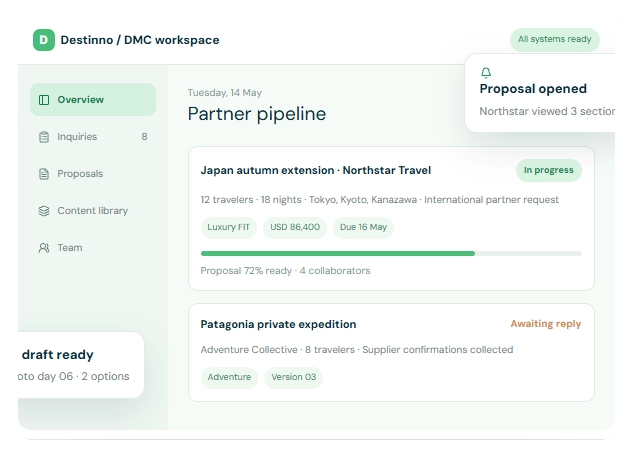Select the Luxury FIT tag
Viewport: 634px width, 450px height.
pyautogui.click(x=228, y=227)
